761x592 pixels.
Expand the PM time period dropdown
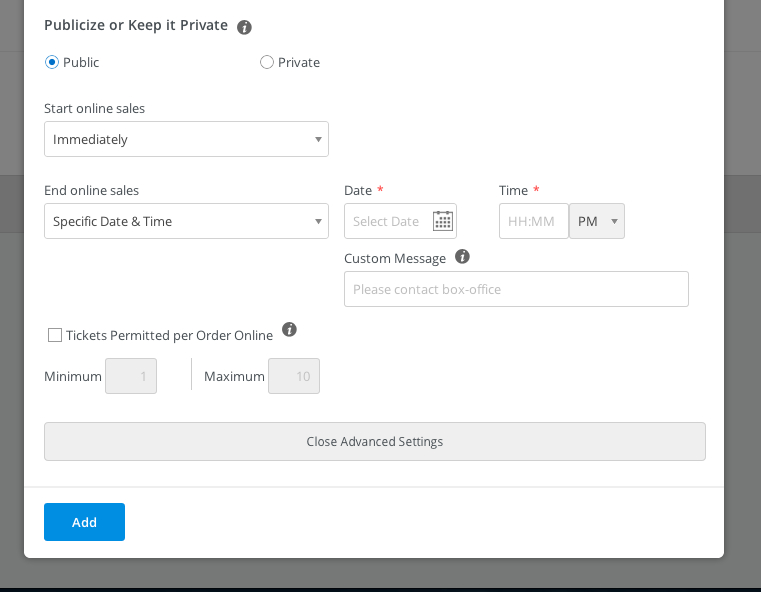596,221
